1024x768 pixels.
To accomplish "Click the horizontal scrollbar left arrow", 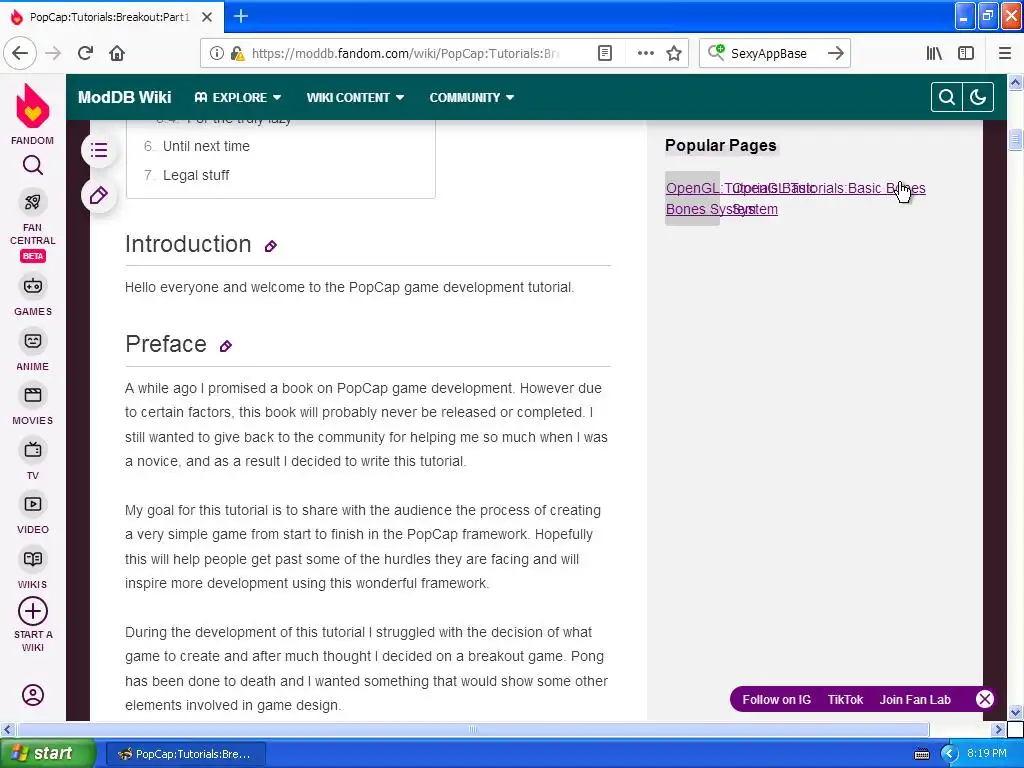I will 7,729.
